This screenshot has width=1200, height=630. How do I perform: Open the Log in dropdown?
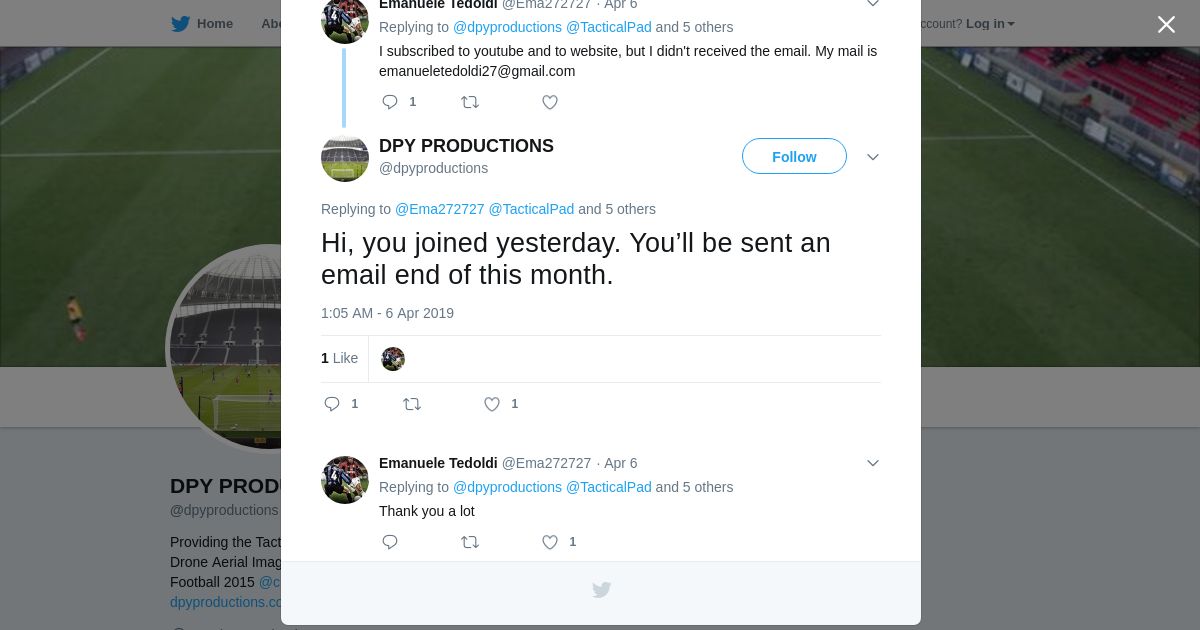click(x=989, y=24)
